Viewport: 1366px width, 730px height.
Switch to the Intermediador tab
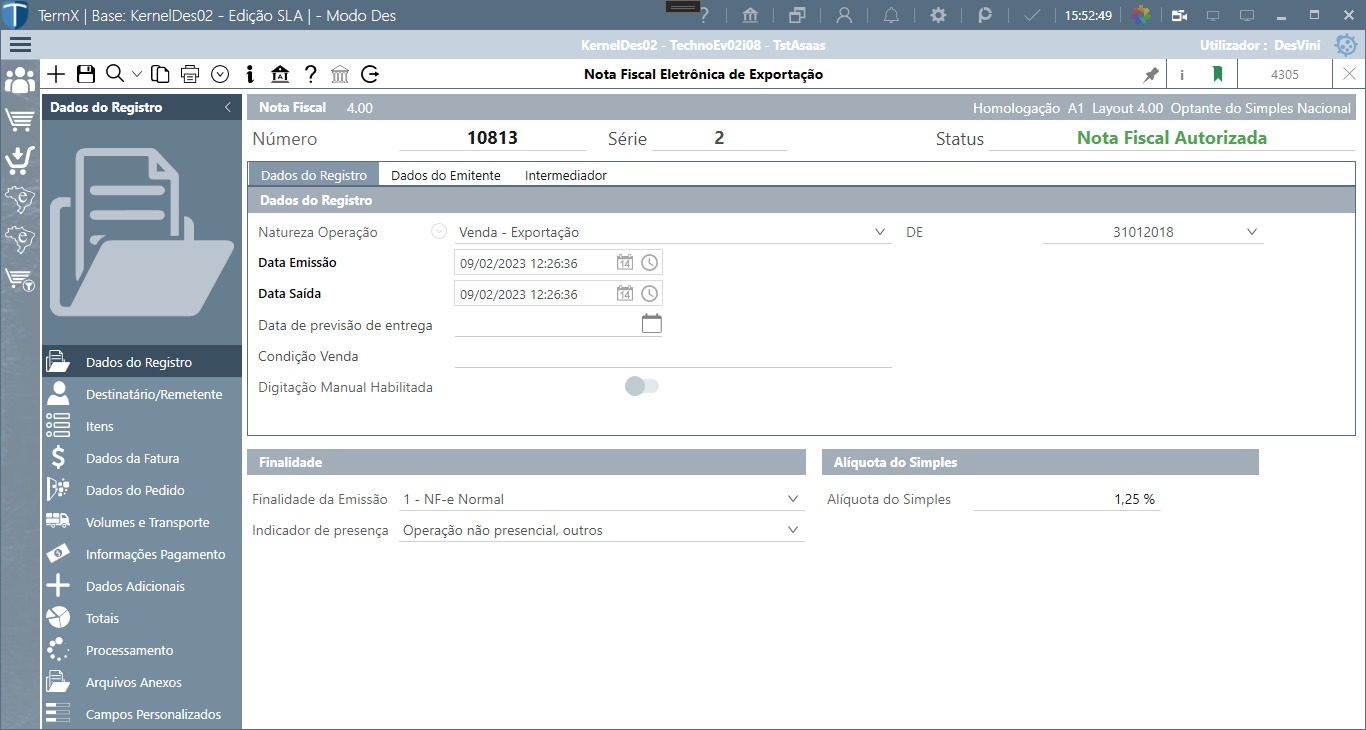pyautogui.click(x=566, y=175)
